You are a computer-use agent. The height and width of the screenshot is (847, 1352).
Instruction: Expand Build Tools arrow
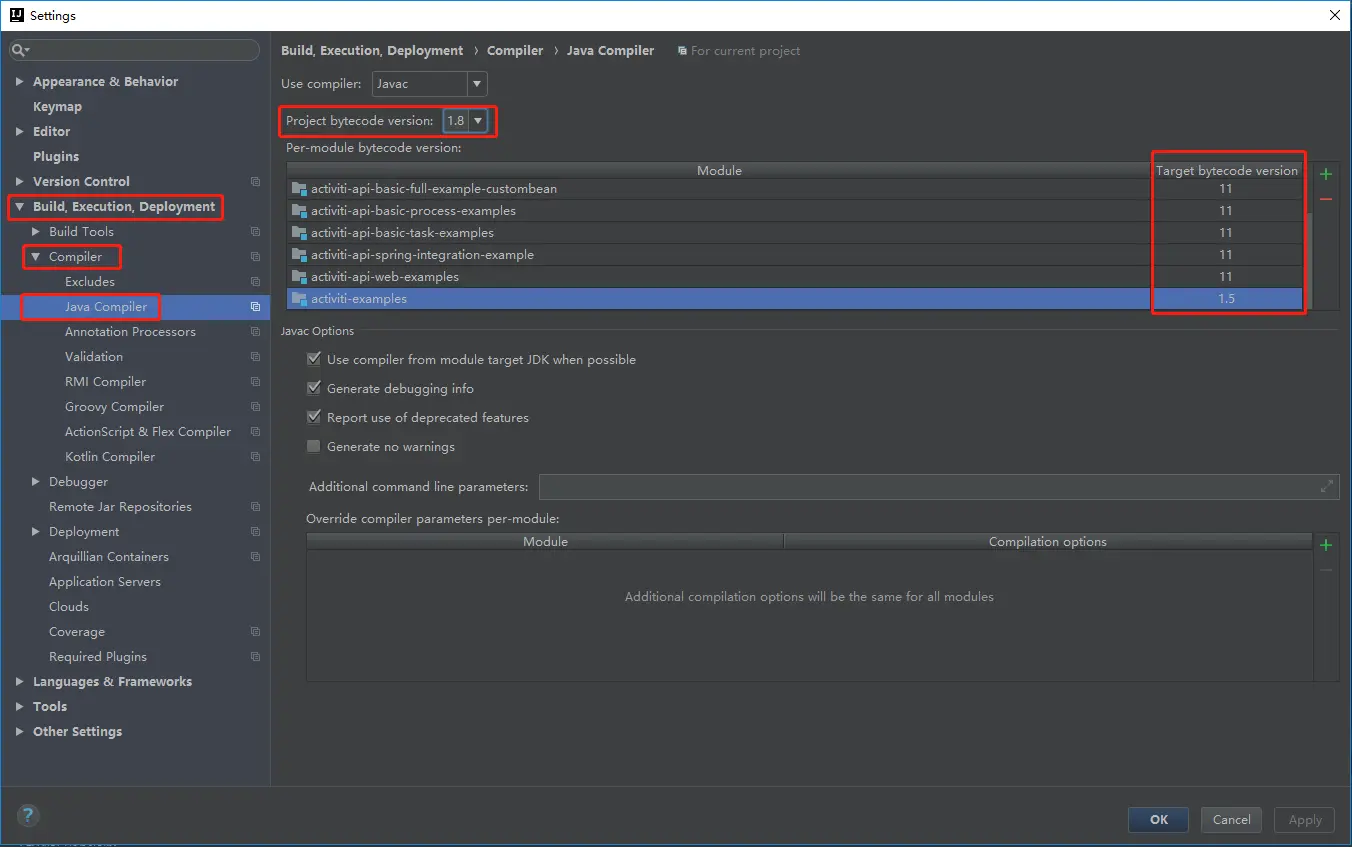click(36, 232)
